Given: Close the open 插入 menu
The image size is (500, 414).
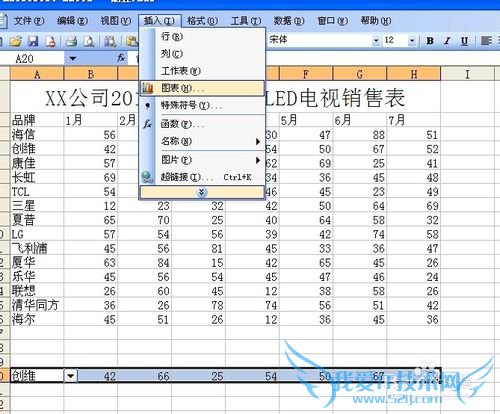Looking at the screenshot, I should [x=159, y=21].
